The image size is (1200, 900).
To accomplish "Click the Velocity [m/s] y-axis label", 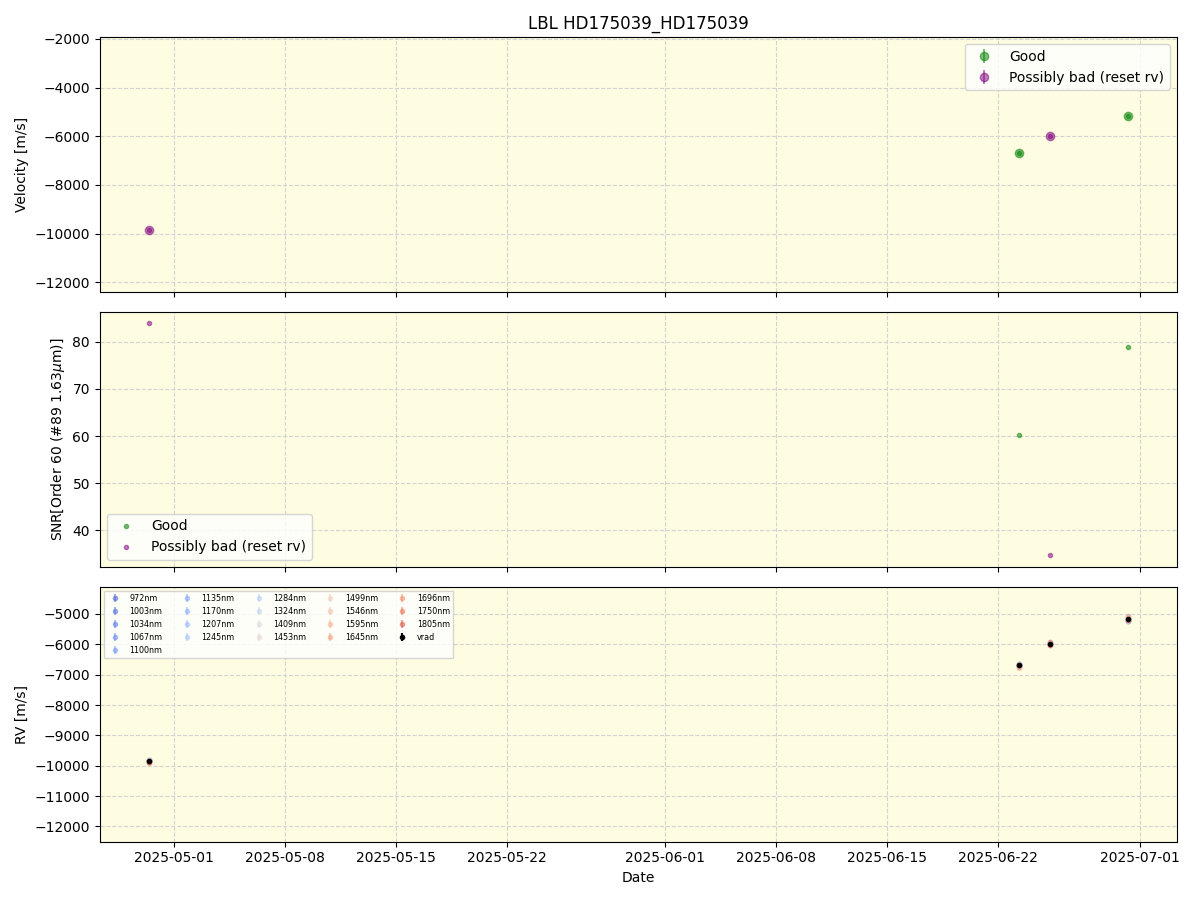I will [x=21, y=165].
